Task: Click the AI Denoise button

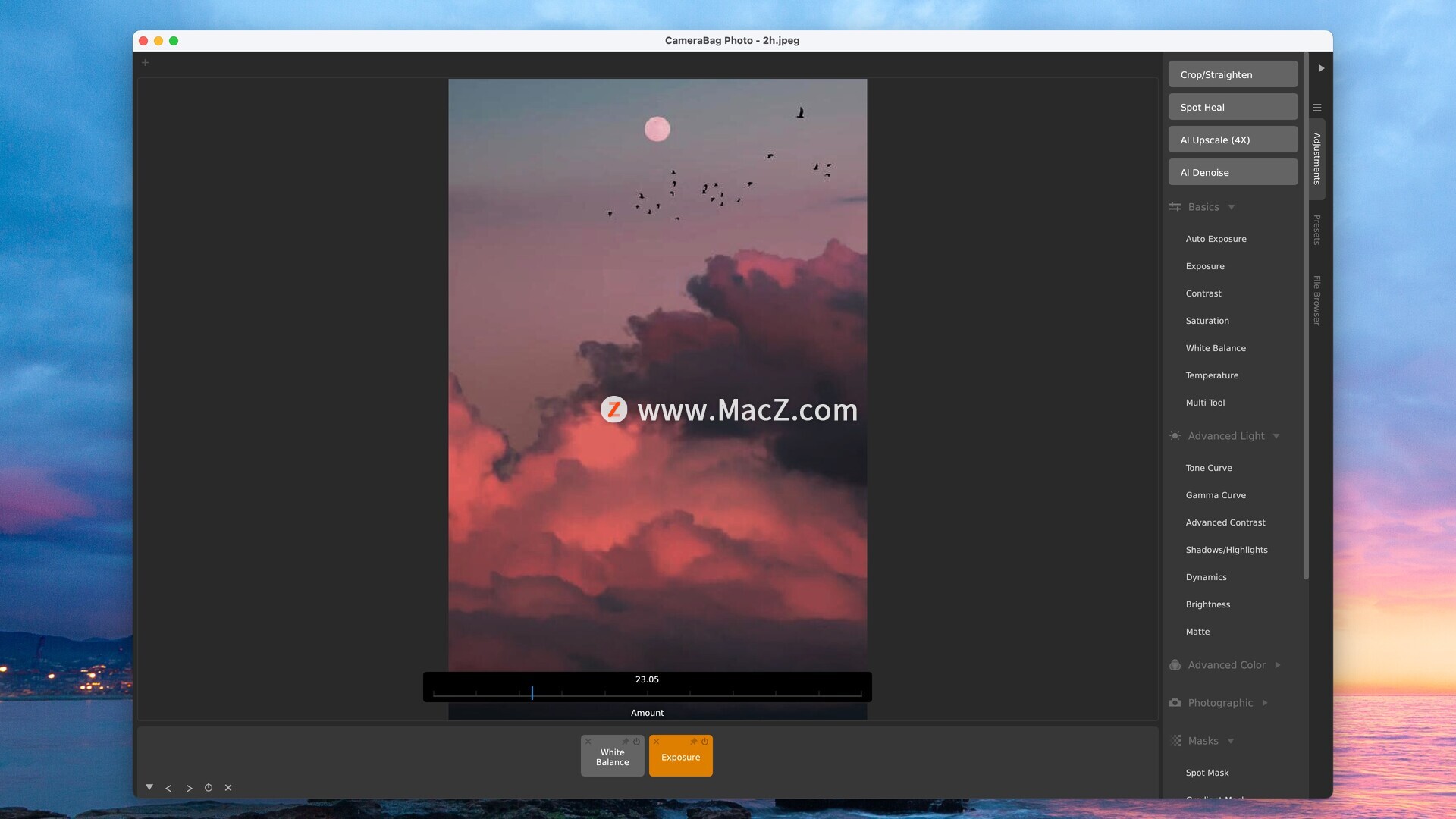Action: click(1233, 172)
